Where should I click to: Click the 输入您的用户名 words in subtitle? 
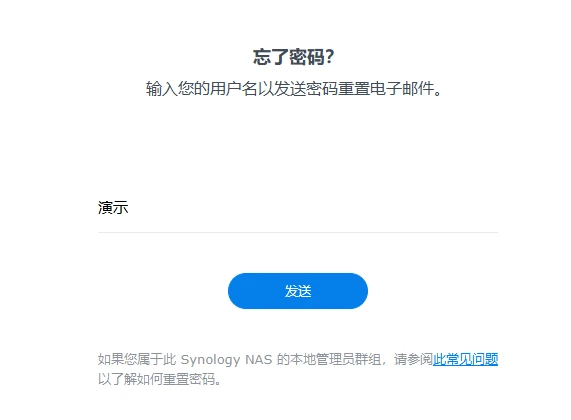click(202, 89)
